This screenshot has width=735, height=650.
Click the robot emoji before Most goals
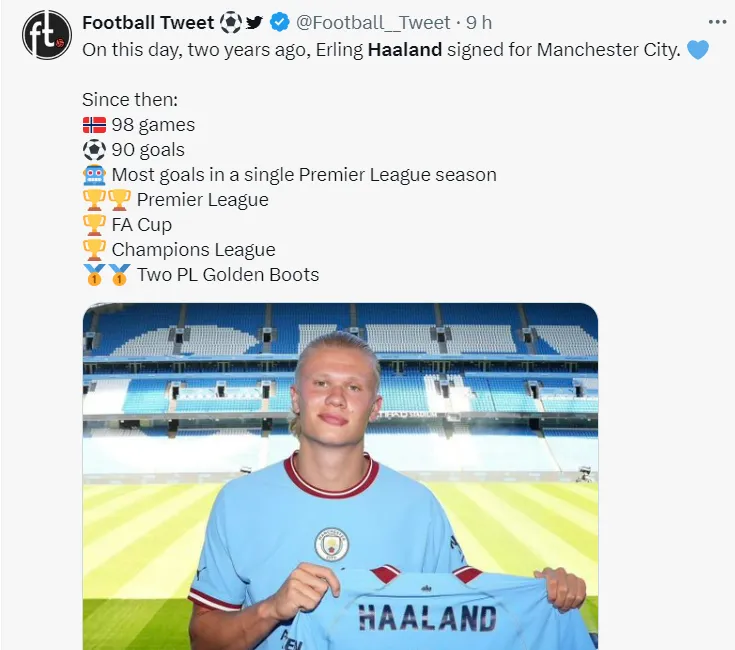(x=94, y=175)
